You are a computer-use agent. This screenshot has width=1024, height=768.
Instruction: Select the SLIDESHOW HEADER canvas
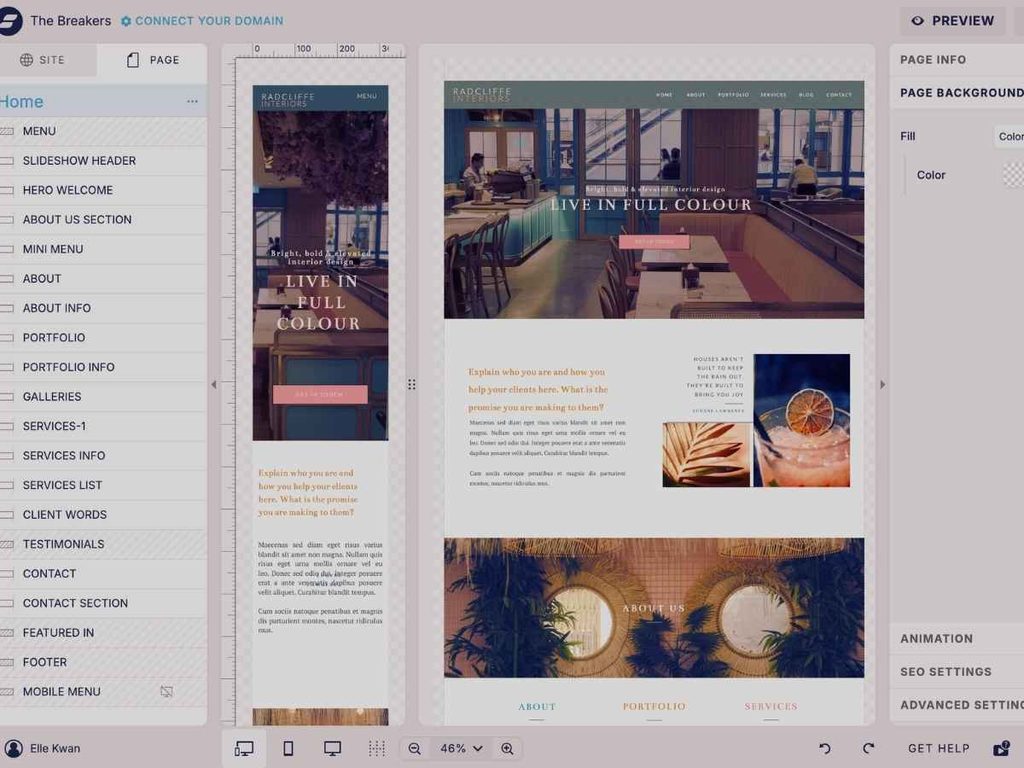(103, 161)
